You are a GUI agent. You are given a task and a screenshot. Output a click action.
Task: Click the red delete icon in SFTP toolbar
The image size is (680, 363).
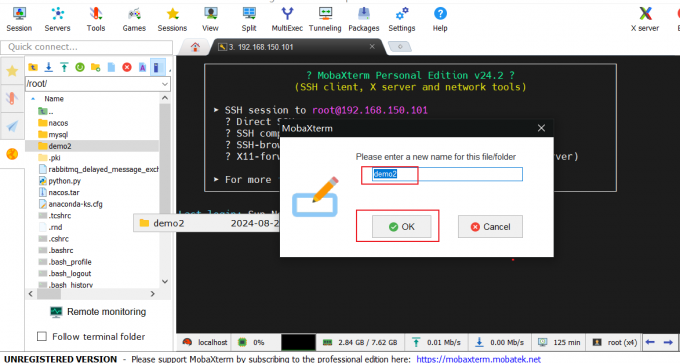(127, 67)
